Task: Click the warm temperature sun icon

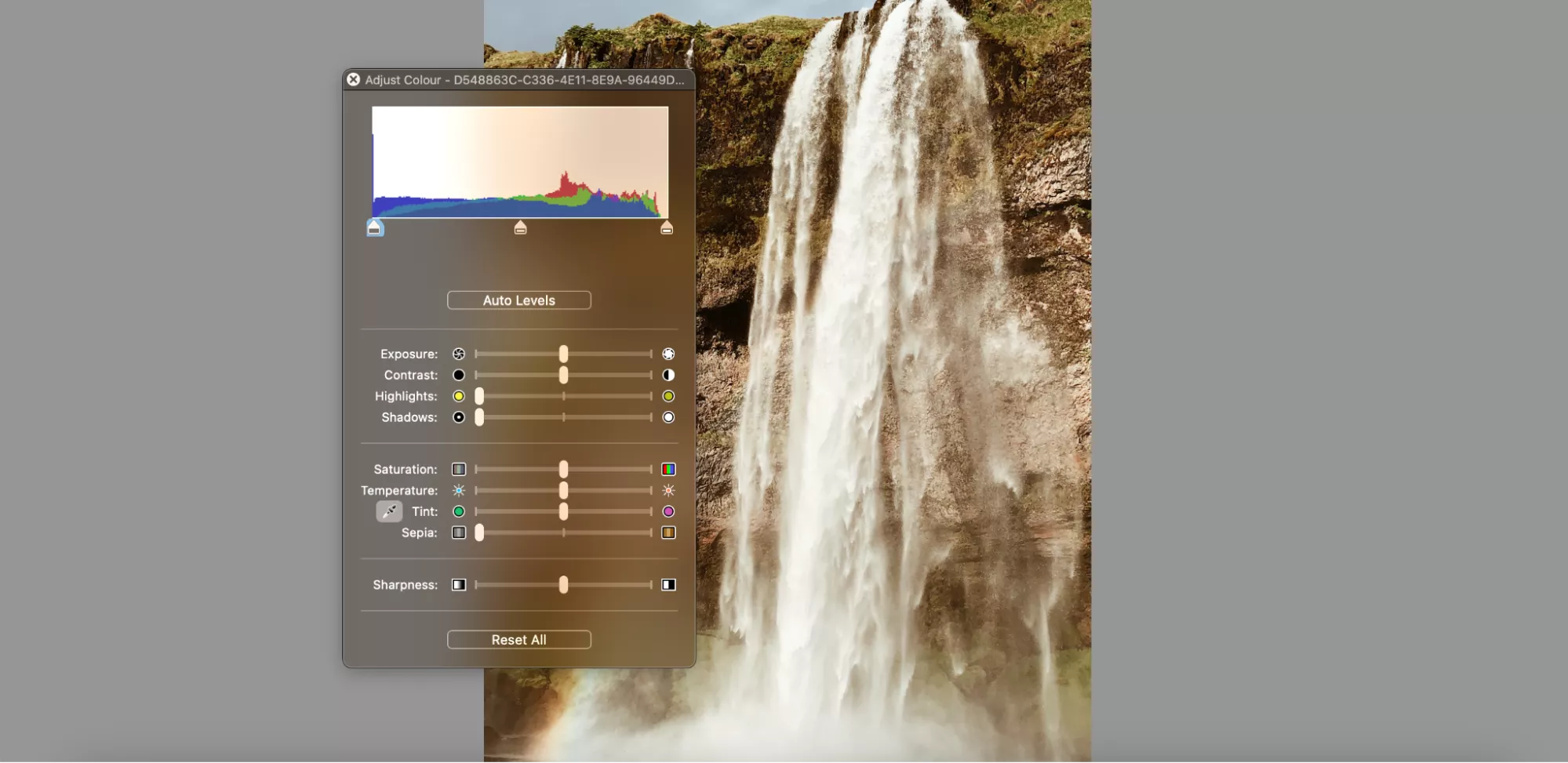Action: pos(668,490)
